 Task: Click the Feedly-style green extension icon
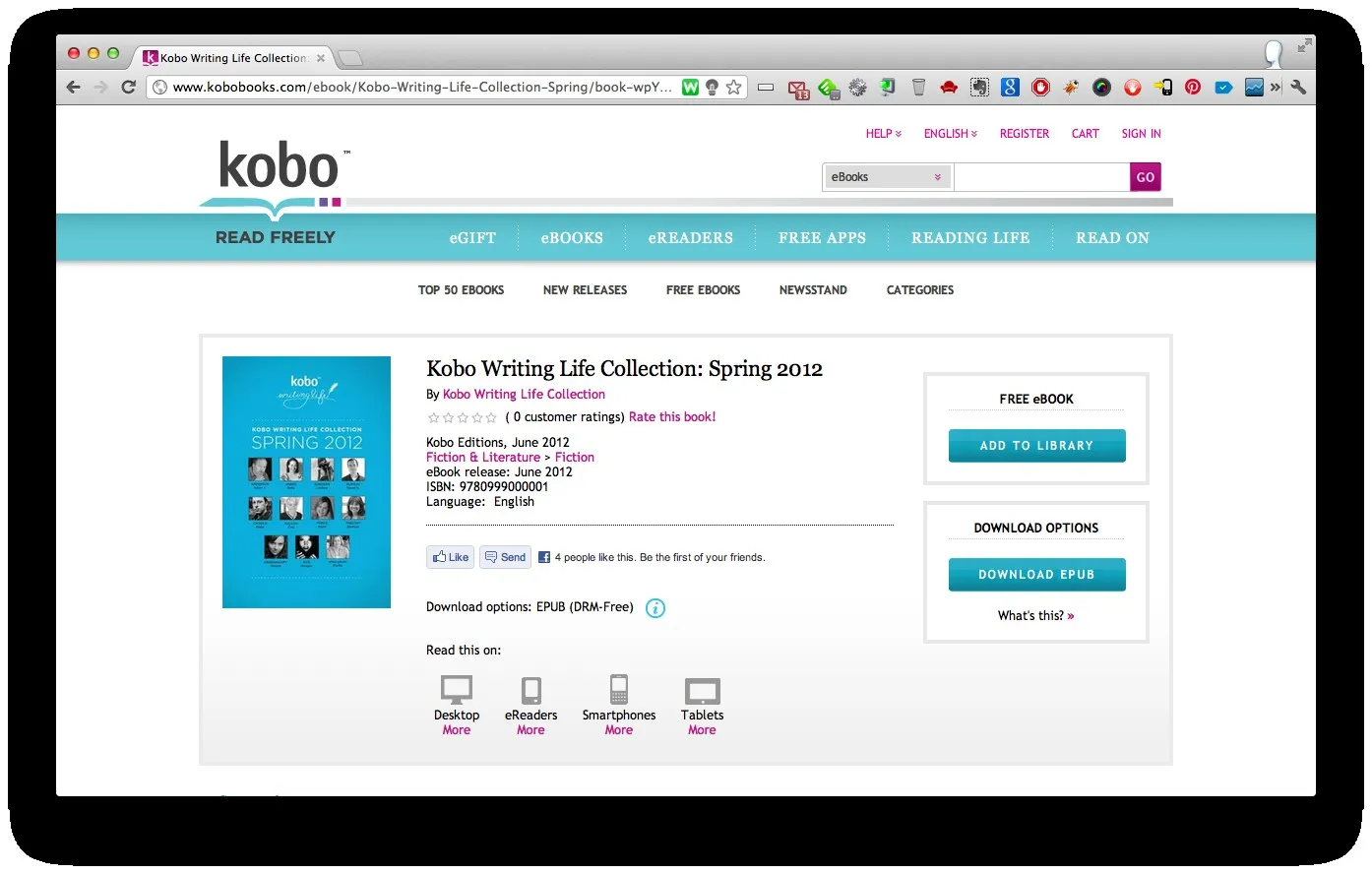[829, 90]
